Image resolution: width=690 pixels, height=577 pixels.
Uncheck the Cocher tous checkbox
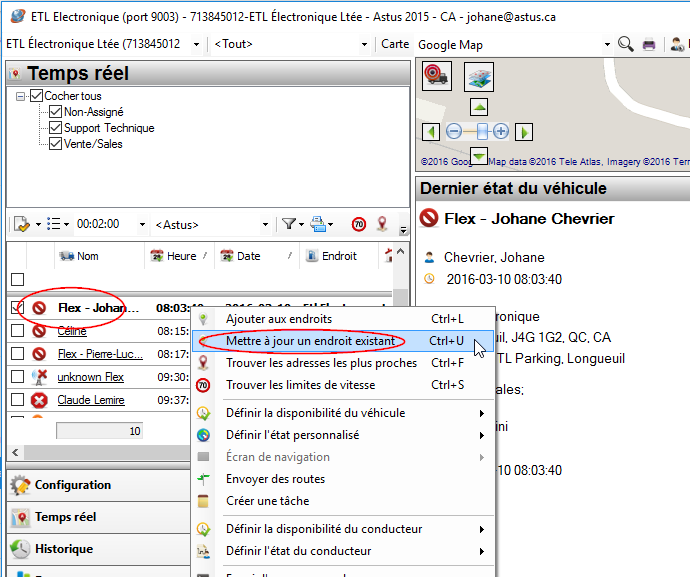pos(37,96)
